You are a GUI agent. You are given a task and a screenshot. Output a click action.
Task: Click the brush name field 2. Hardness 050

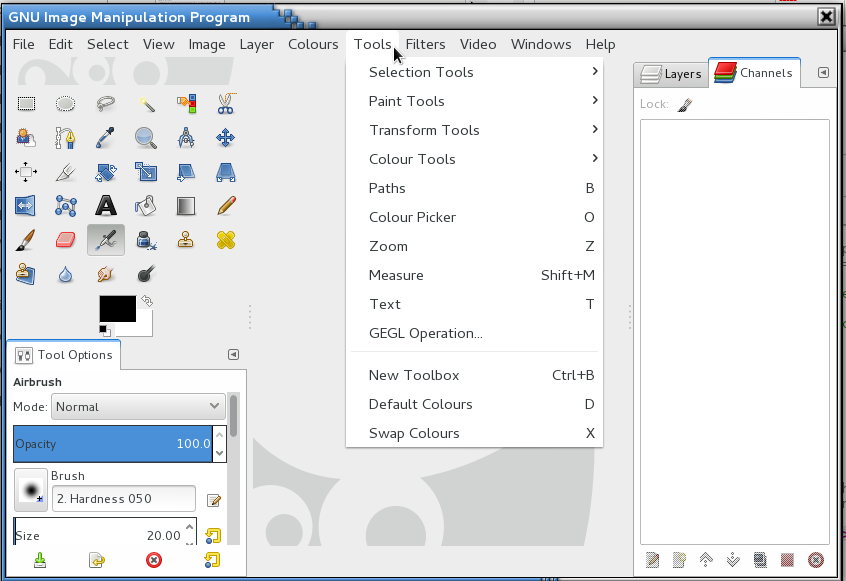pos(124,498)
